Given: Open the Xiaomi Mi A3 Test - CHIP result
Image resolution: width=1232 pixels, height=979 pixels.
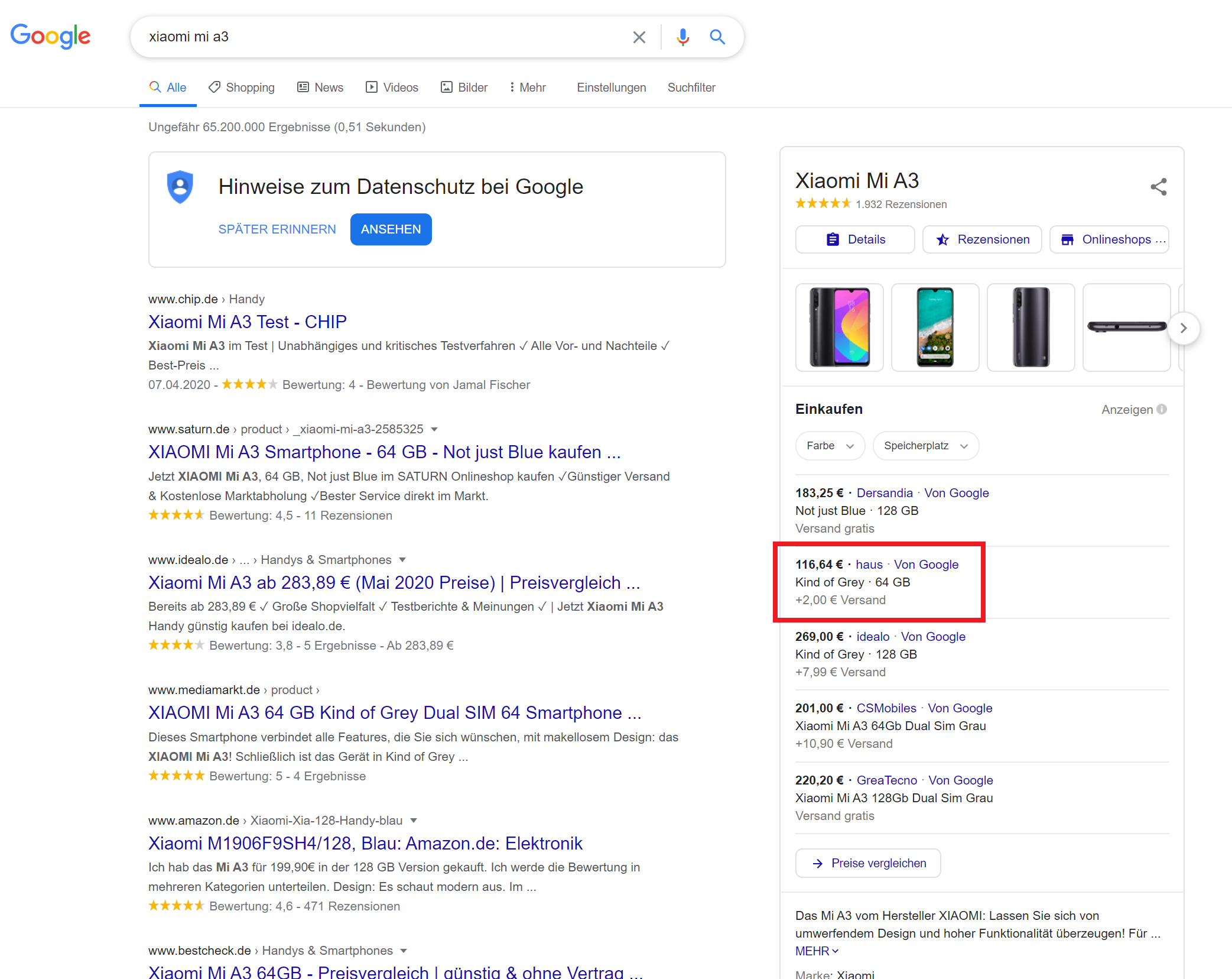Looking at the screenshot, I should click(x=248, y=322).
